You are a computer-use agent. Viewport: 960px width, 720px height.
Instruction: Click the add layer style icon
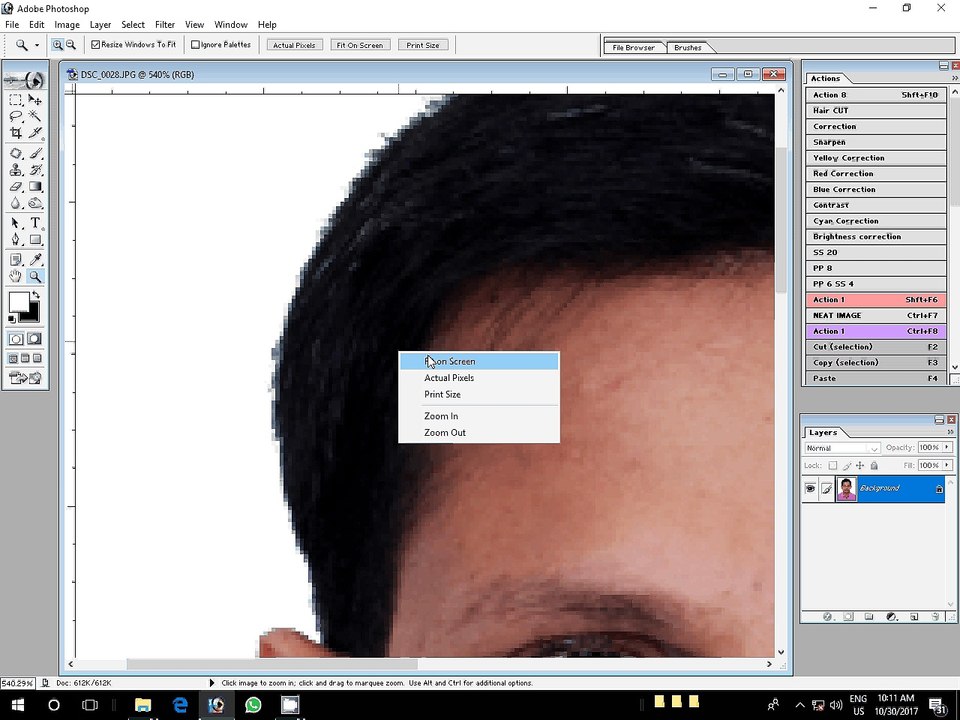(x=827, y=617)
